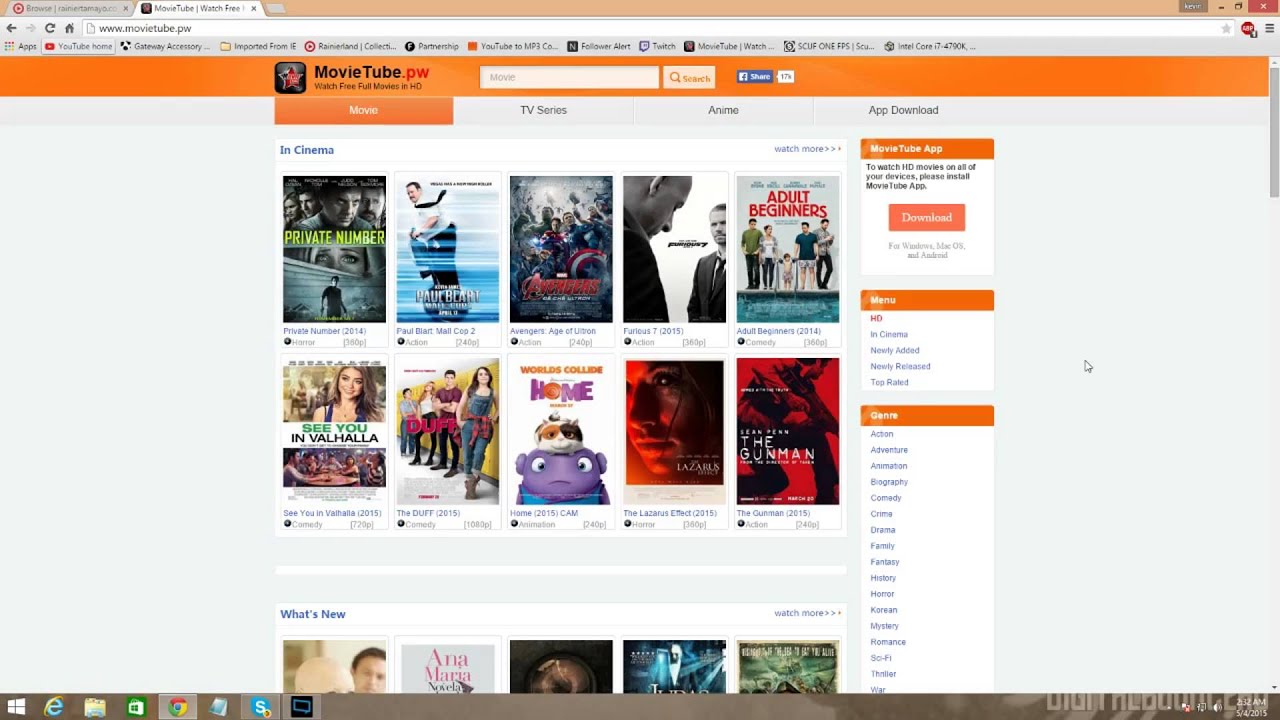Bookmark page with the star icon

tap(1226, 28)
